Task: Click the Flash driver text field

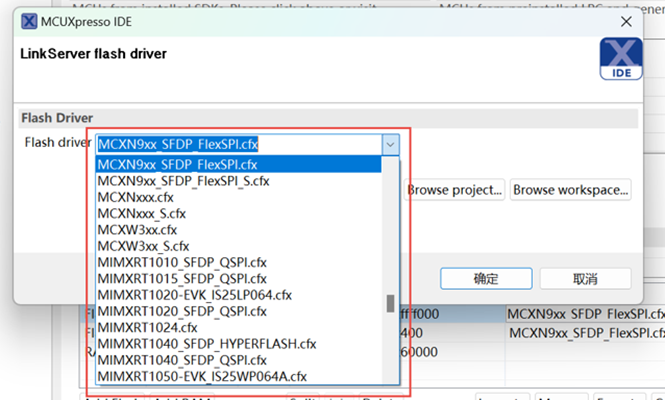Action: click(x=239, y=145)
